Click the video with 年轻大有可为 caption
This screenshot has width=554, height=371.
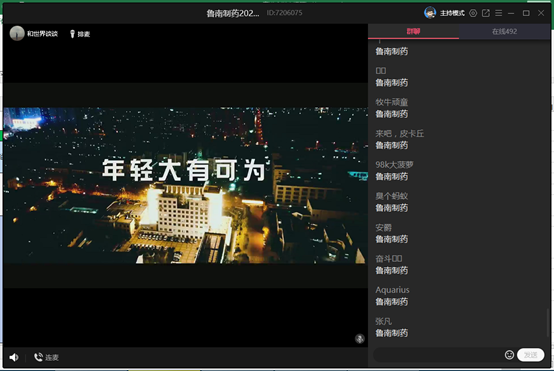[x=185, y=186]
